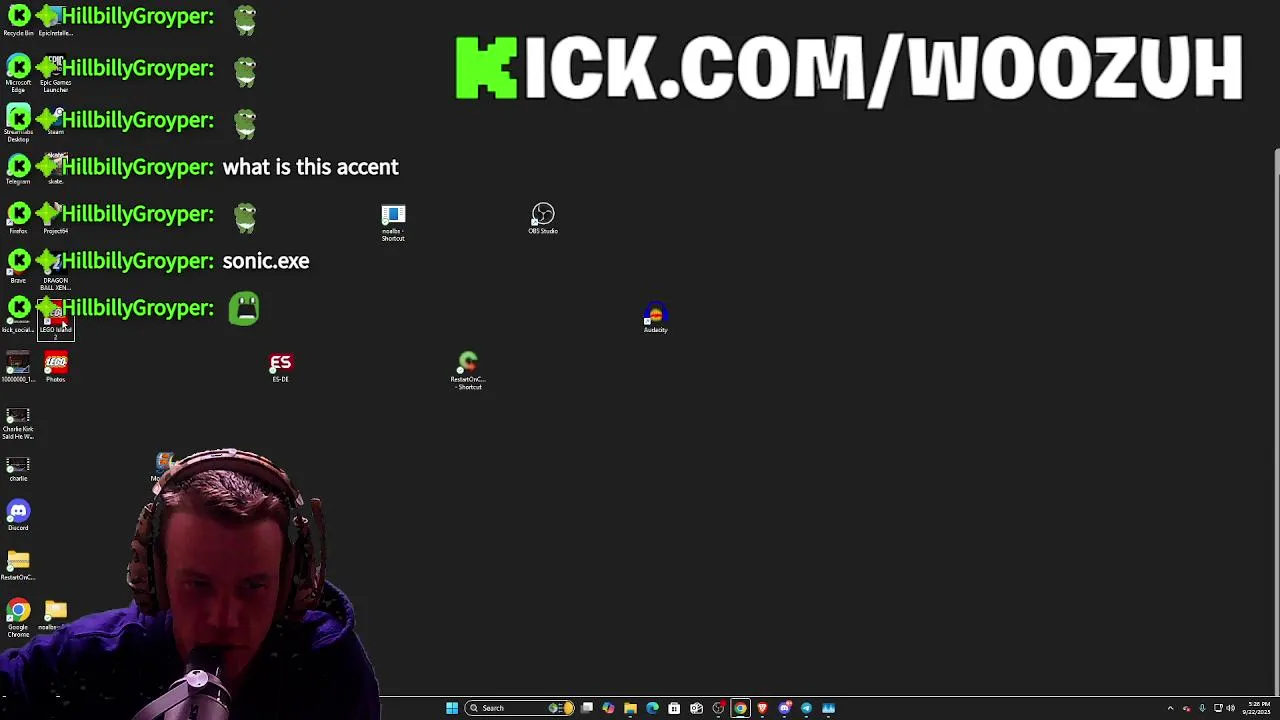
Task: Open the Windows Start menu
Action: click(x=452, y=708)
